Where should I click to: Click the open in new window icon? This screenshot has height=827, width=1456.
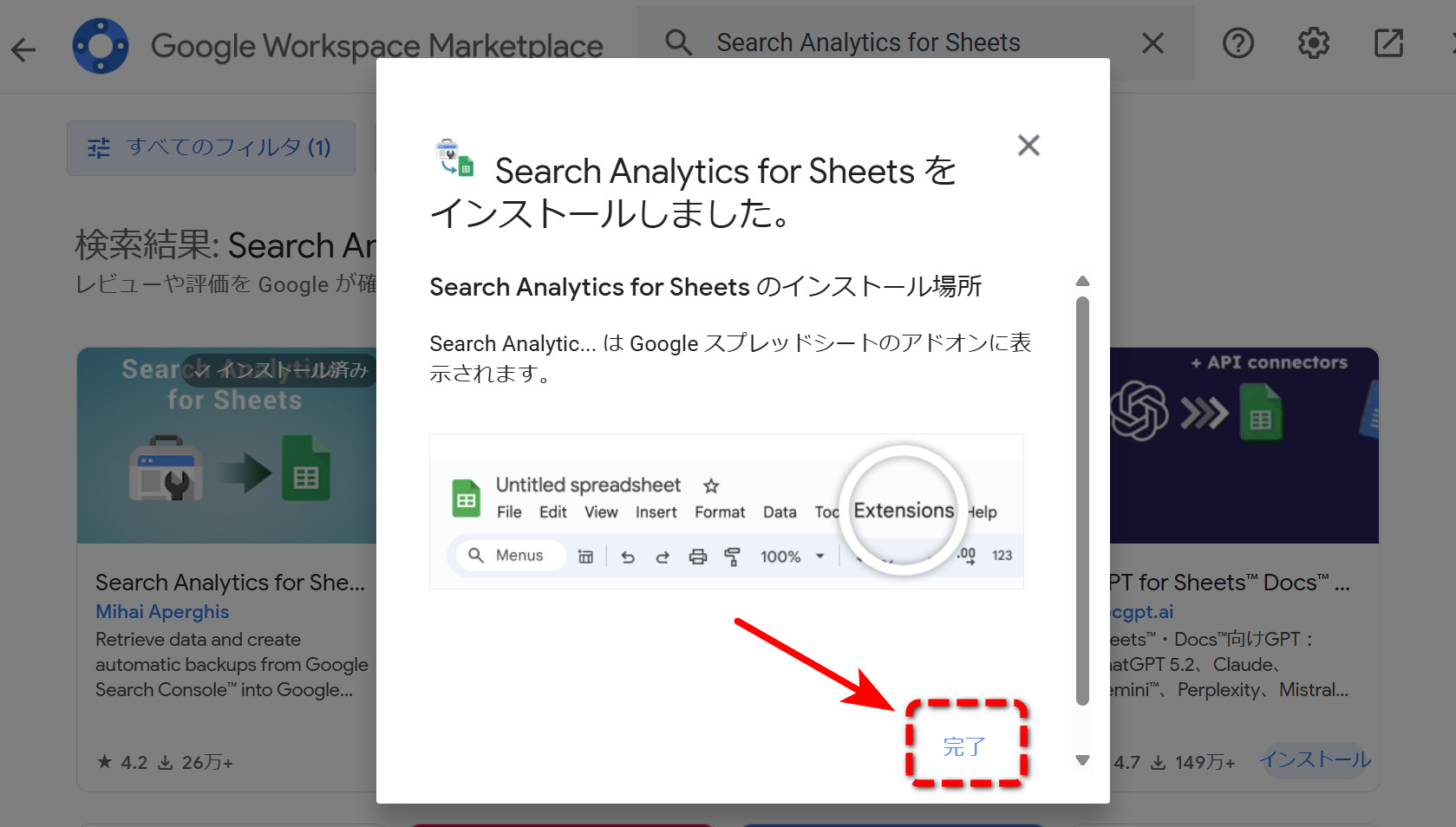[x=1388, y=42]
